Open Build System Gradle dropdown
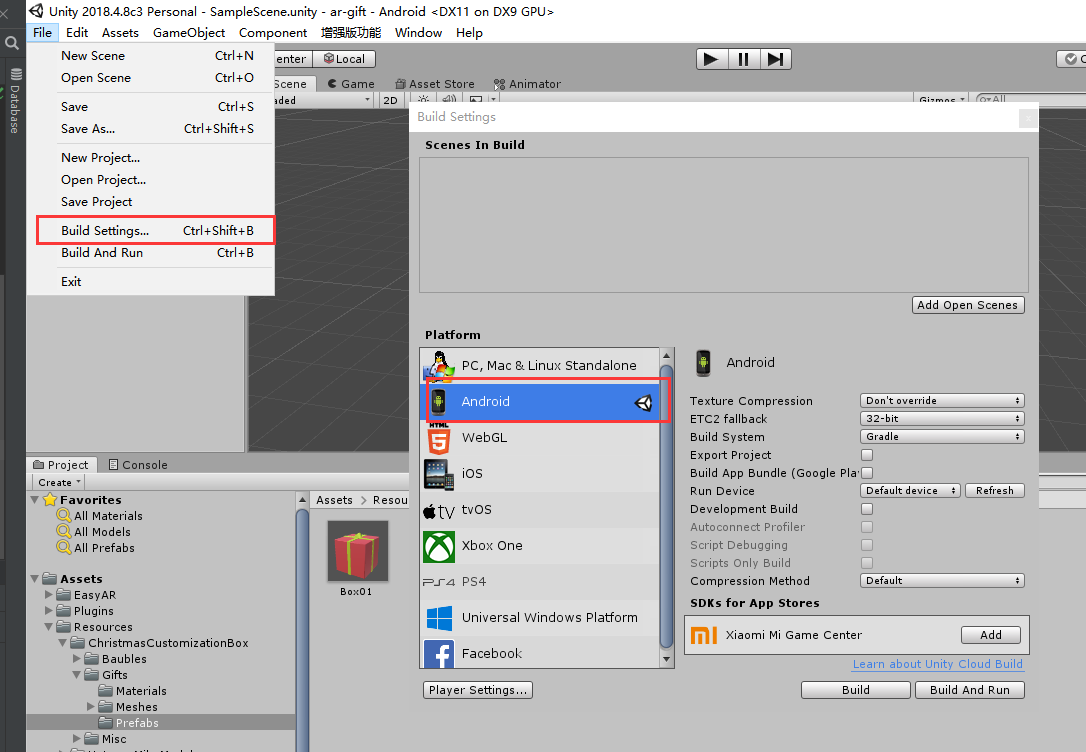This screenshot has height=752, width=1086. click(942, 437)
